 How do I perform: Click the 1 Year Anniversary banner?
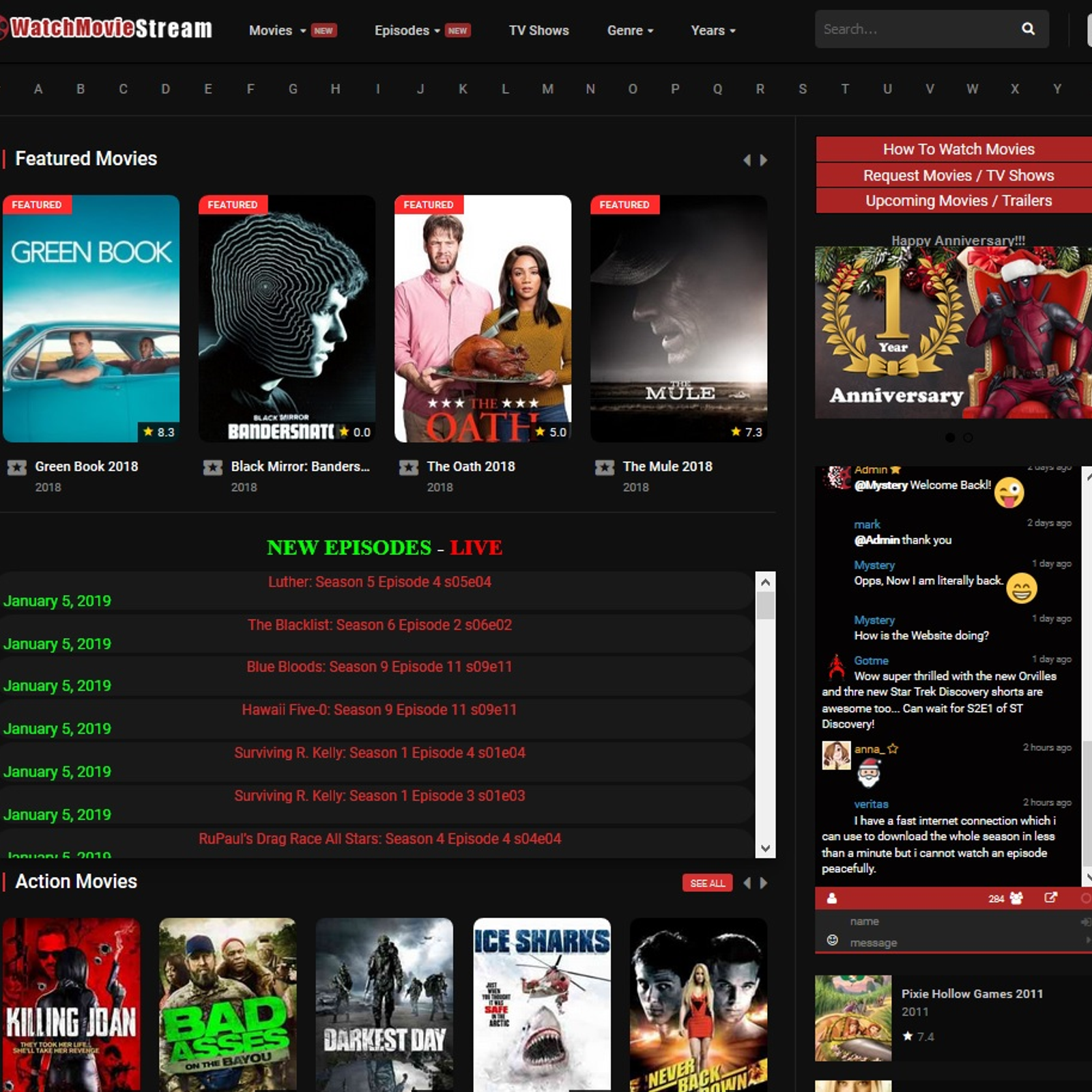[953, 332]
